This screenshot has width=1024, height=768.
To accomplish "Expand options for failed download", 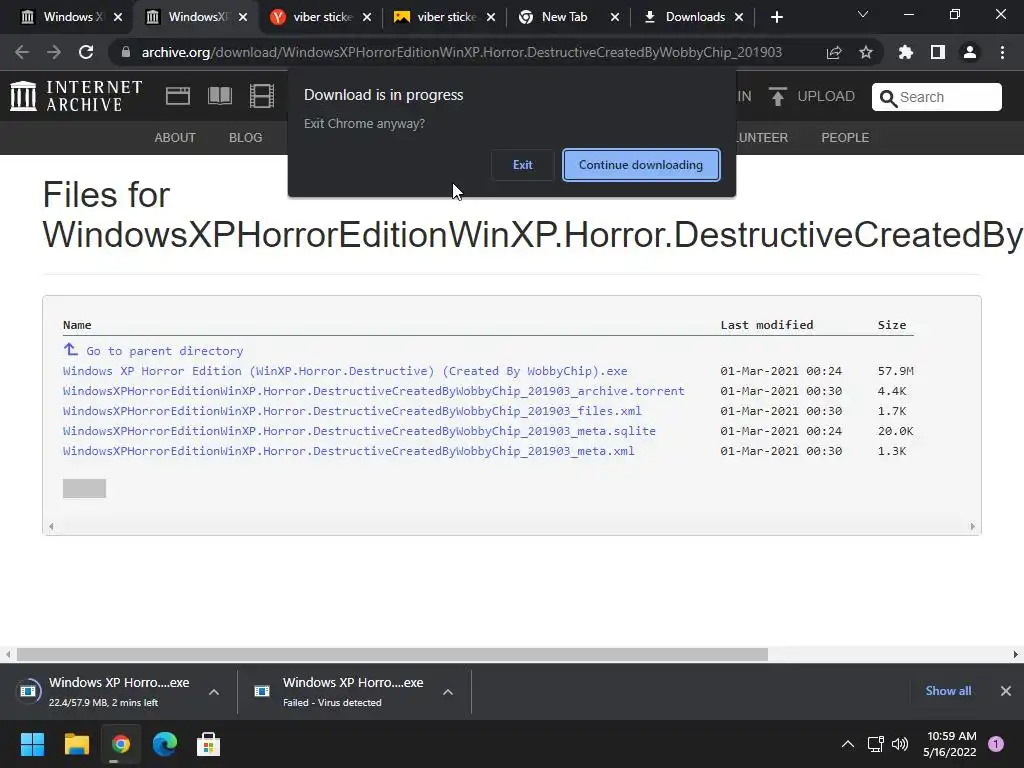I will (448, 692).
